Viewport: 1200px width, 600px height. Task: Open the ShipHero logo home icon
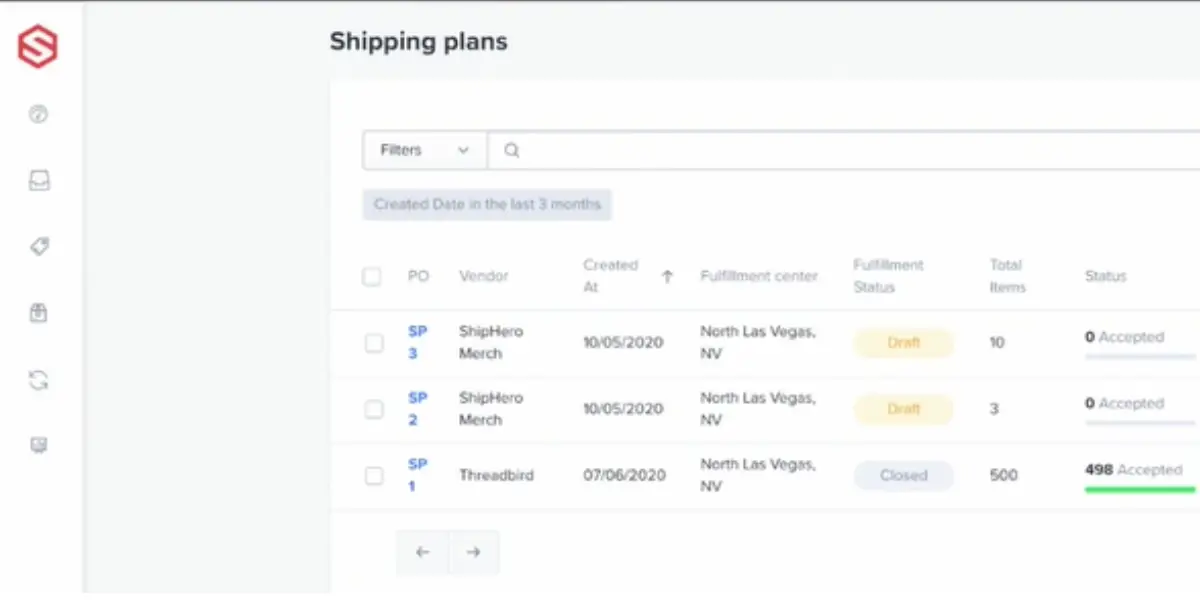(x=38, y=47)
